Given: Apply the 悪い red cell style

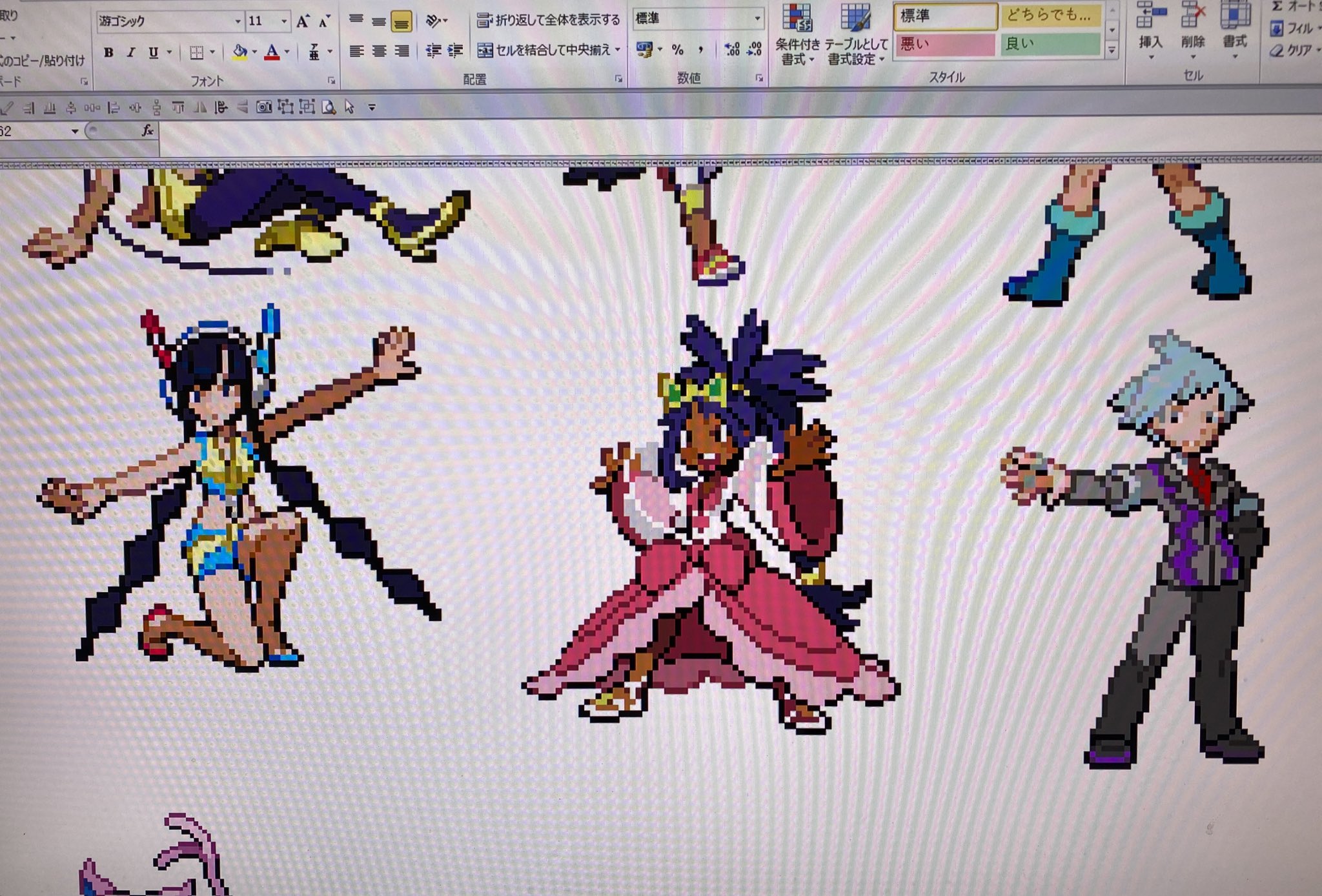Looking at the screenshot, I should tap(945, 44).
